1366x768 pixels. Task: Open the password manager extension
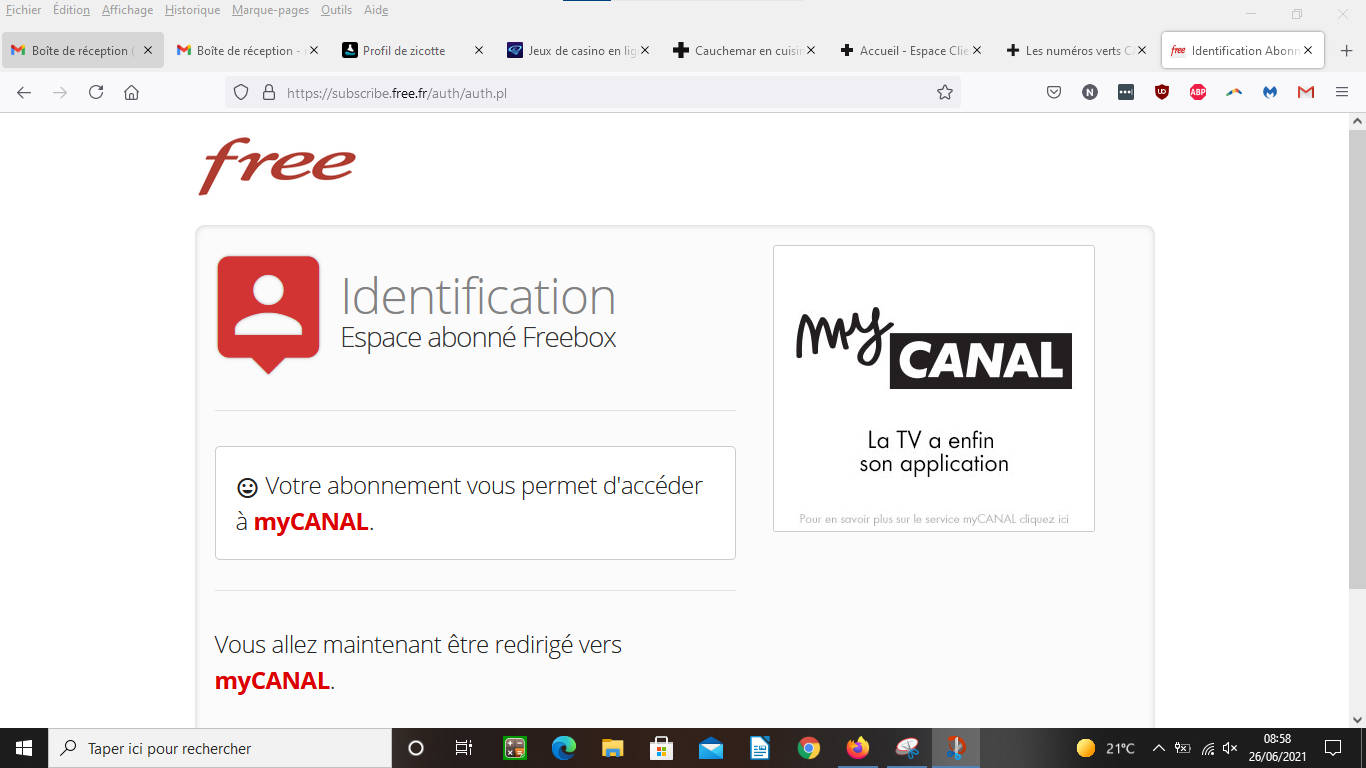1126,92
